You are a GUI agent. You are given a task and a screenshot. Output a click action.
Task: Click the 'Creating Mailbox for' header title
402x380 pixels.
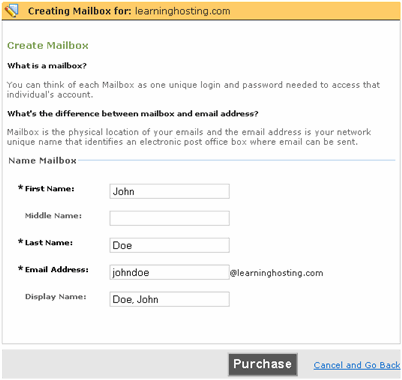[x=129, y=11]
